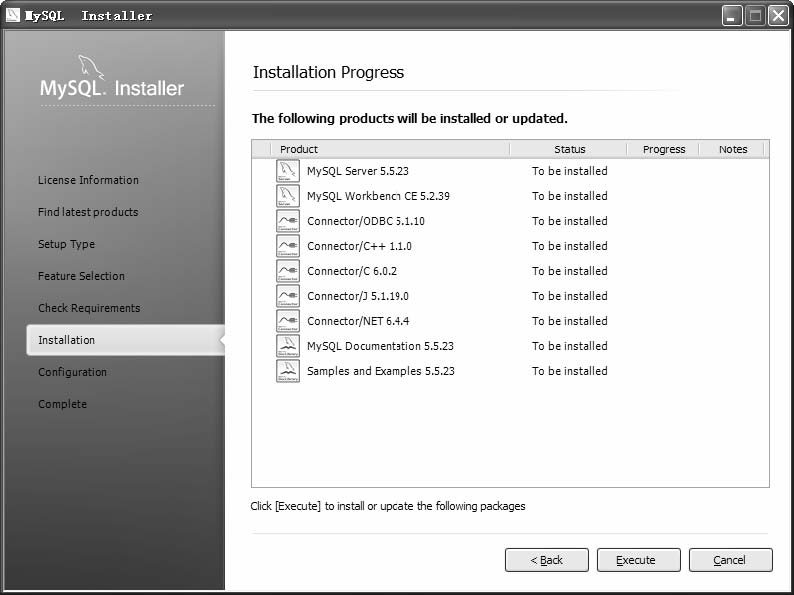Minimize the MySQL Installer window

coord(732,16)
